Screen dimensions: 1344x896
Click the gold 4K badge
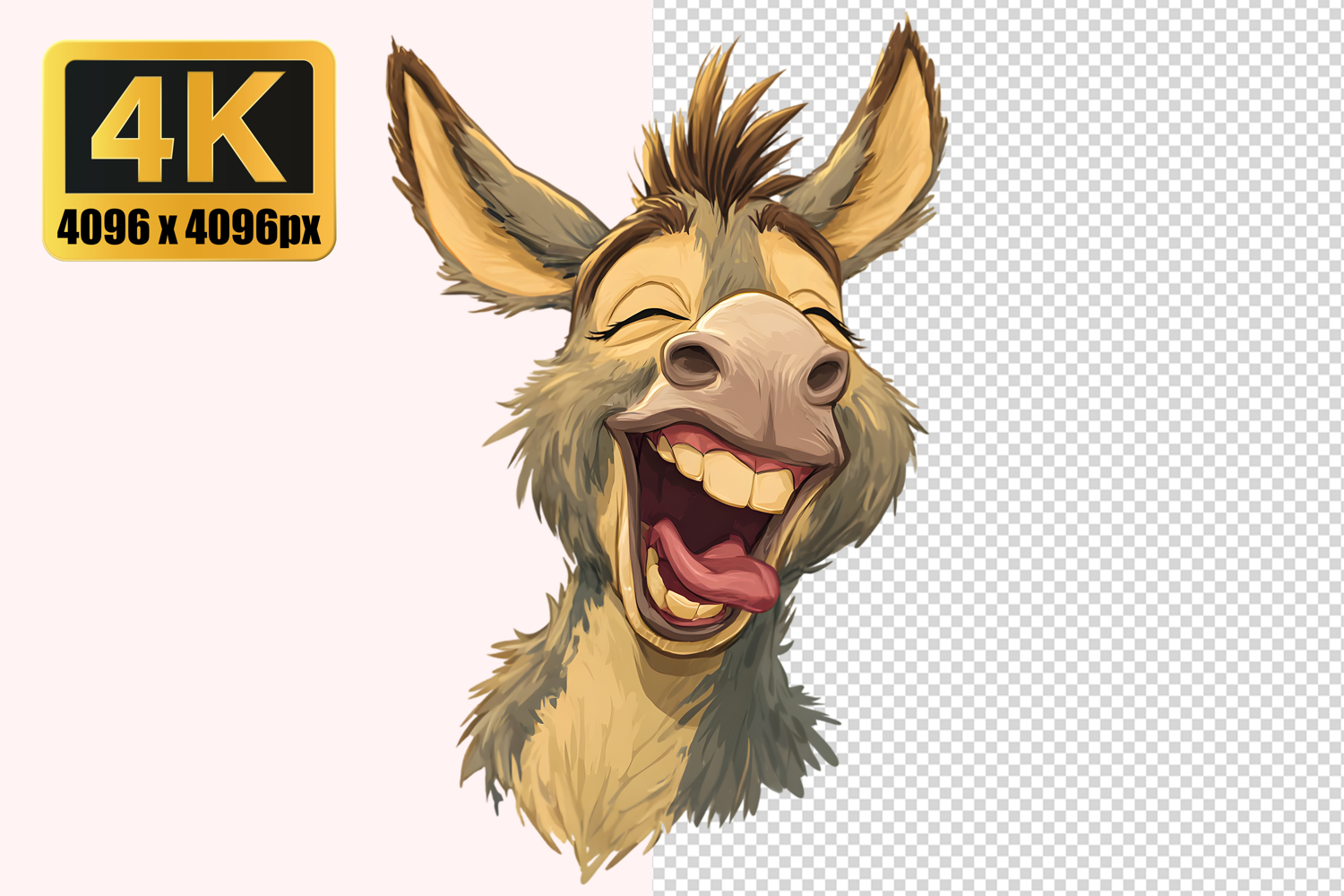[x=189, y=150]
